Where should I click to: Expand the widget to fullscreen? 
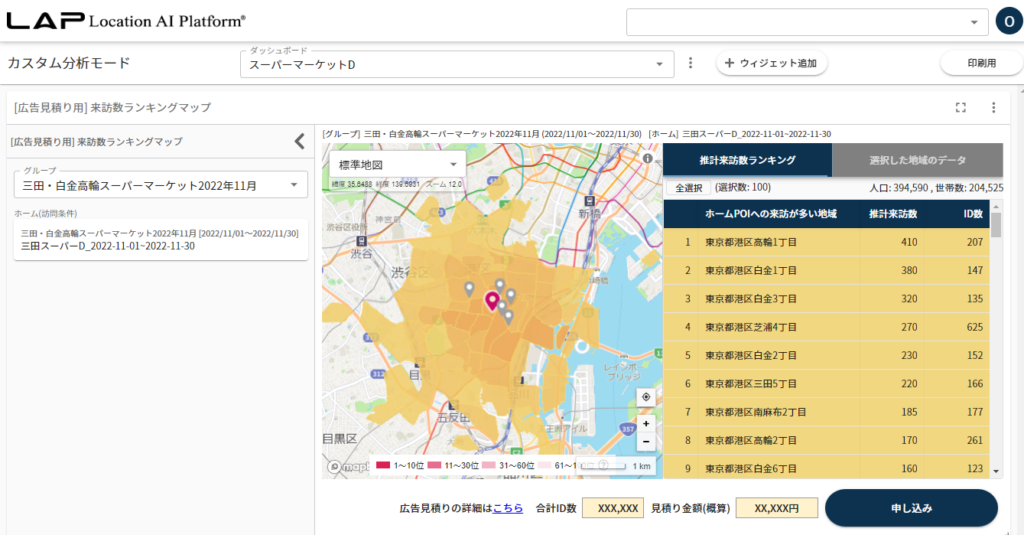961,107
